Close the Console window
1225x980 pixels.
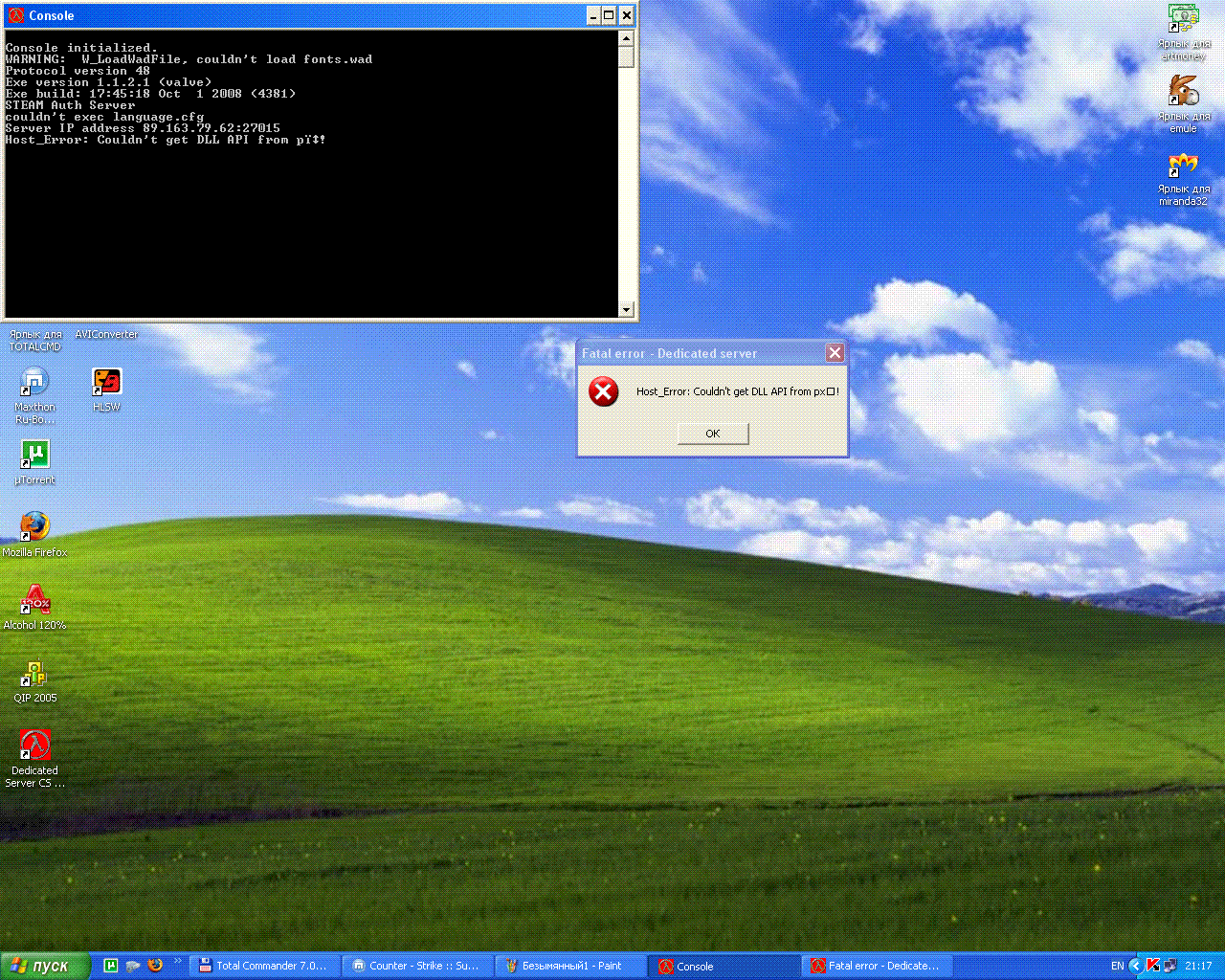tap(627, 15)
